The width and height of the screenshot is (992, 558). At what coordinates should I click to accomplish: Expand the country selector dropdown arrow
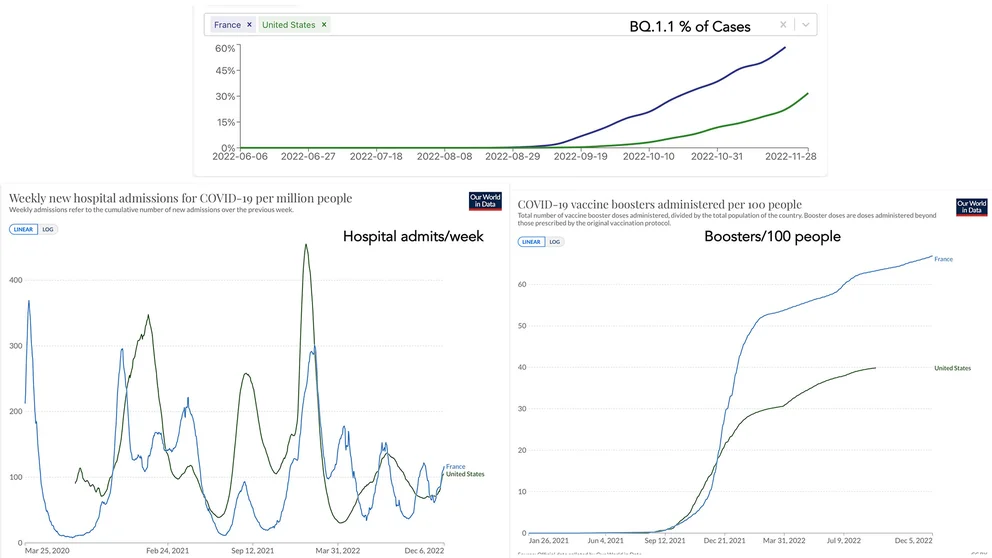coord(806,25)
